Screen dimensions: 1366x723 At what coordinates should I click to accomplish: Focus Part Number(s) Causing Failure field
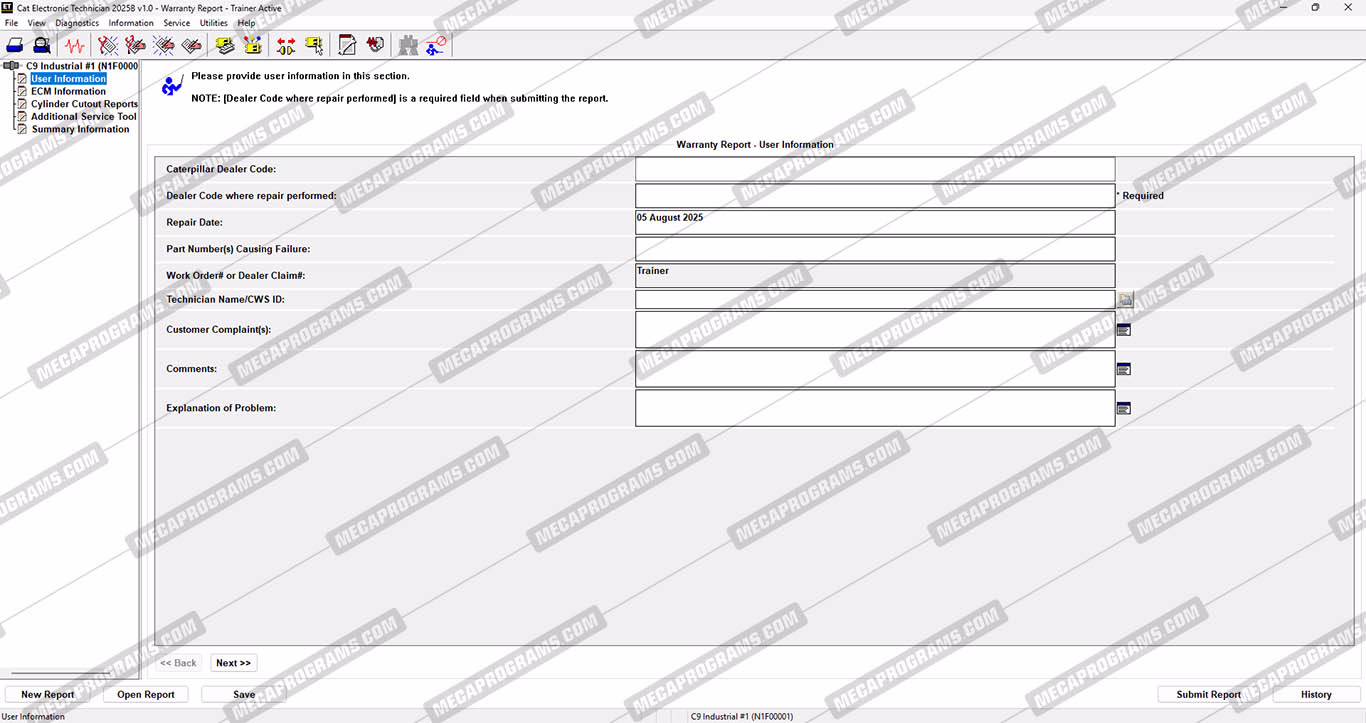point(875,249)
